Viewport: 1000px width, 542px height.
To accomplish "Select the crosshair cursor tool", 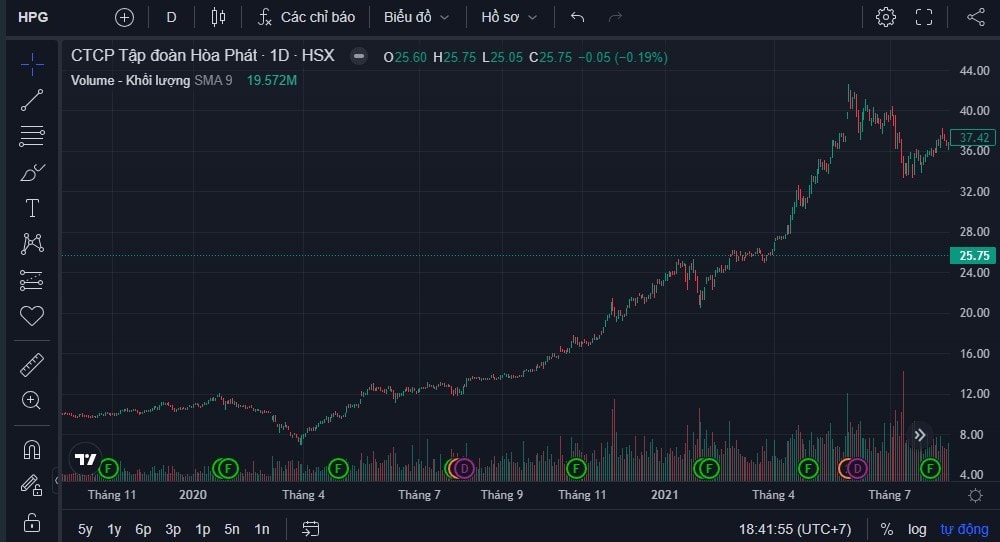I will point(32,64).
